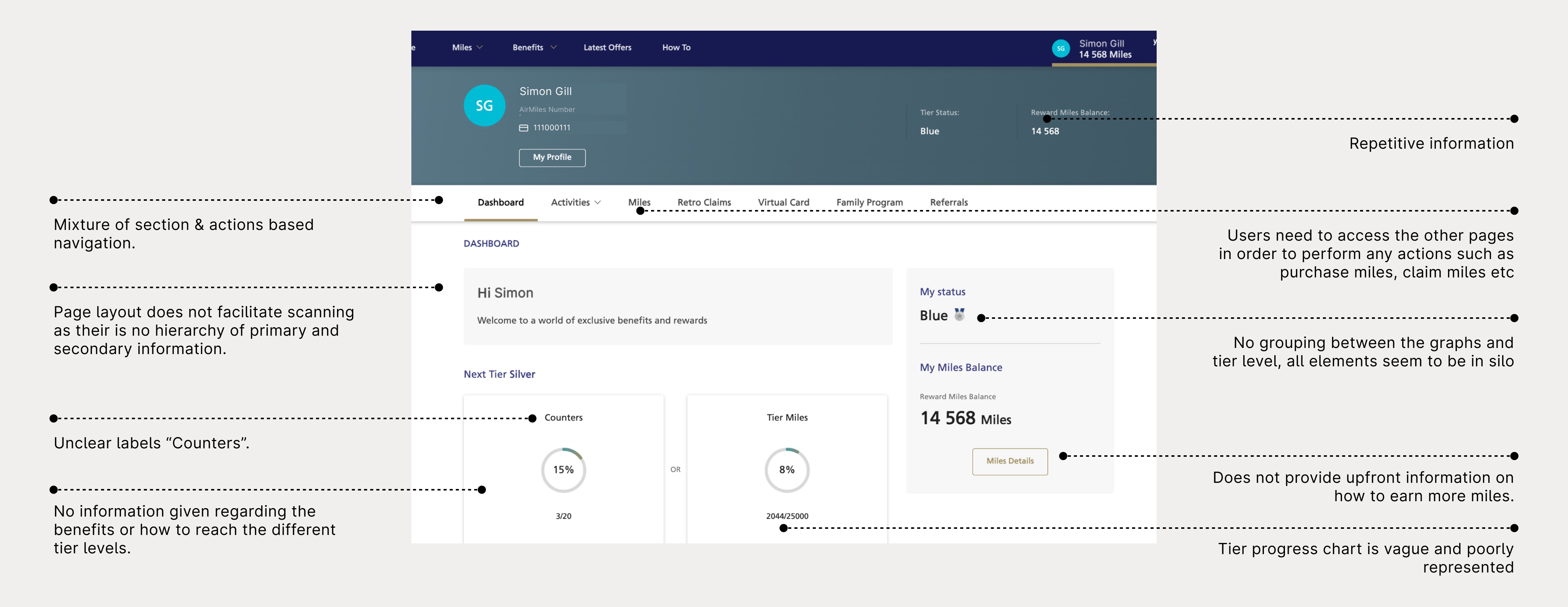Go to the Referrals tab
Image resolution: width=1568 pixels, height=607 pixels.
[x=949, y=203]
